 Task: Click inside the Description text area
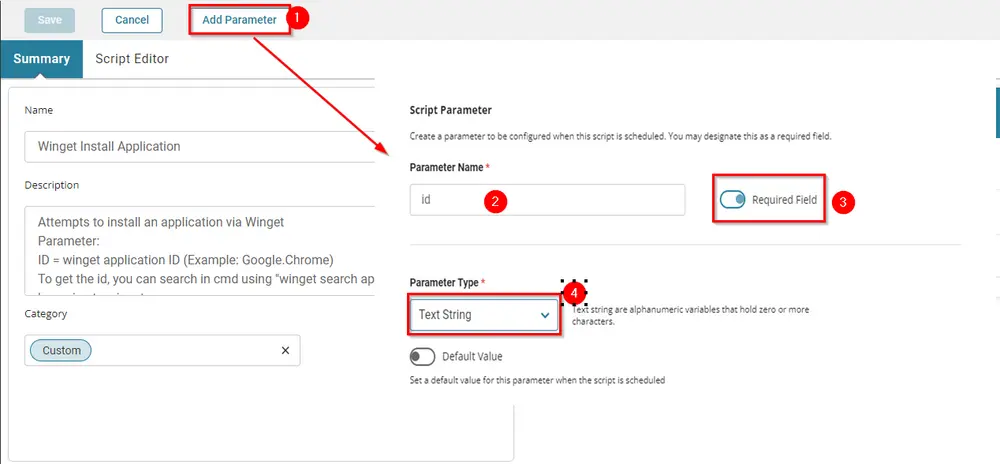200,251
